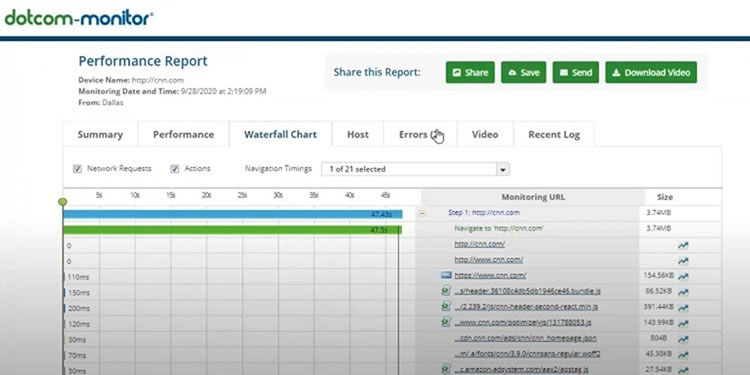
Task: Open the cnnsans-regular.woff2 link
Action: pos(527,354)
